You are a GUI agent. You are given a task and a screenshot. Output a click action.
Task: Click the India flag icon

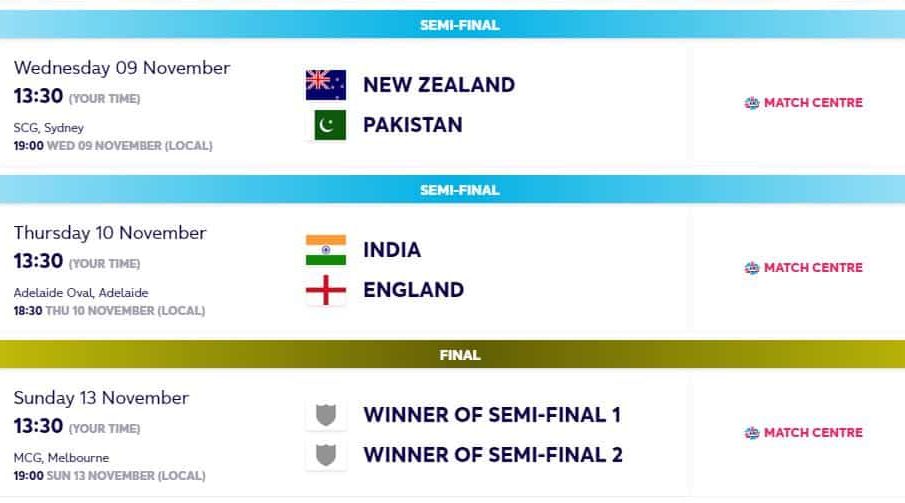click(x=326, y=250)
